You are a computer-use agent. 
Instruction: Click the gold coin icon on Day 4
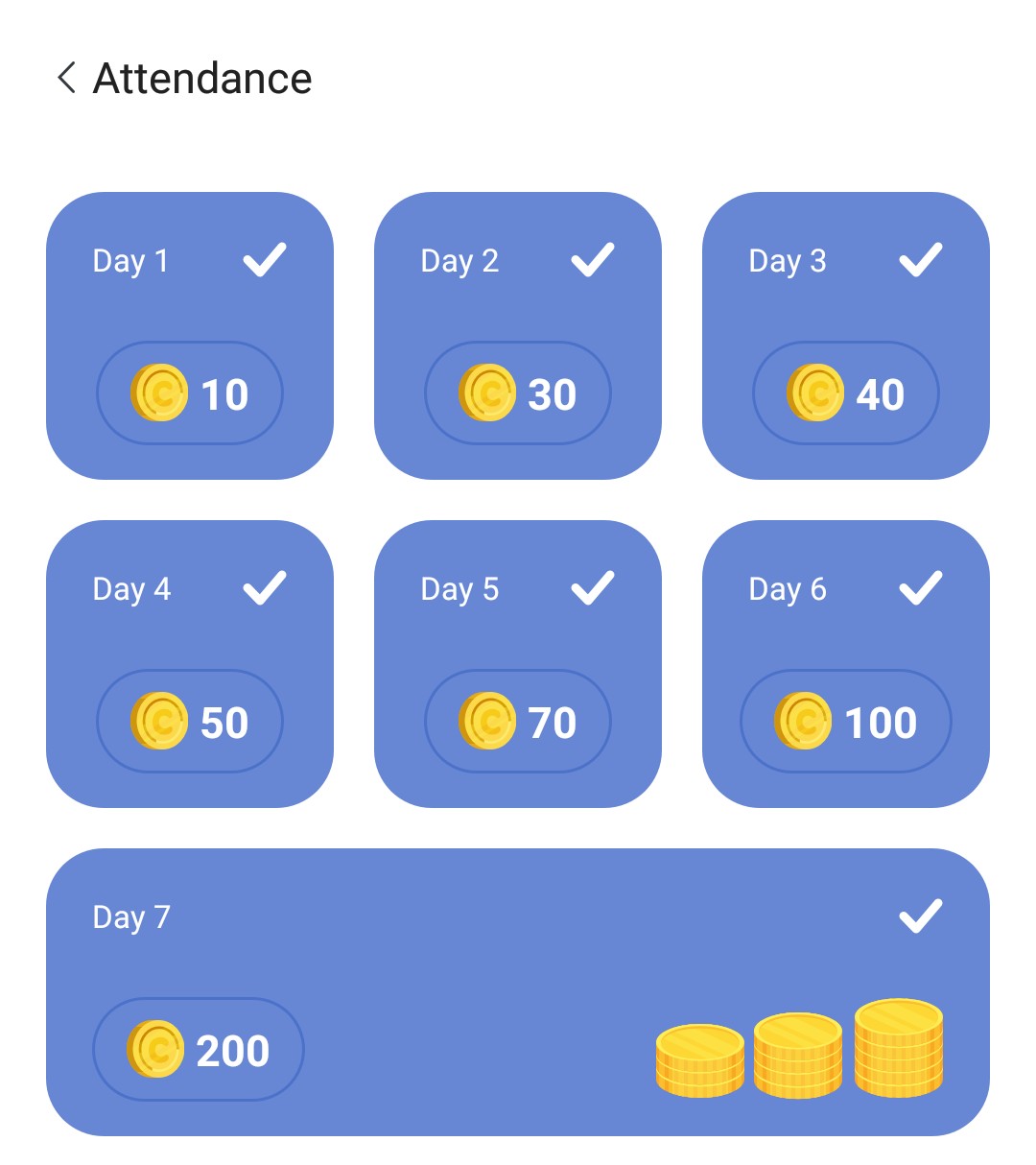(x=159, y=722)
